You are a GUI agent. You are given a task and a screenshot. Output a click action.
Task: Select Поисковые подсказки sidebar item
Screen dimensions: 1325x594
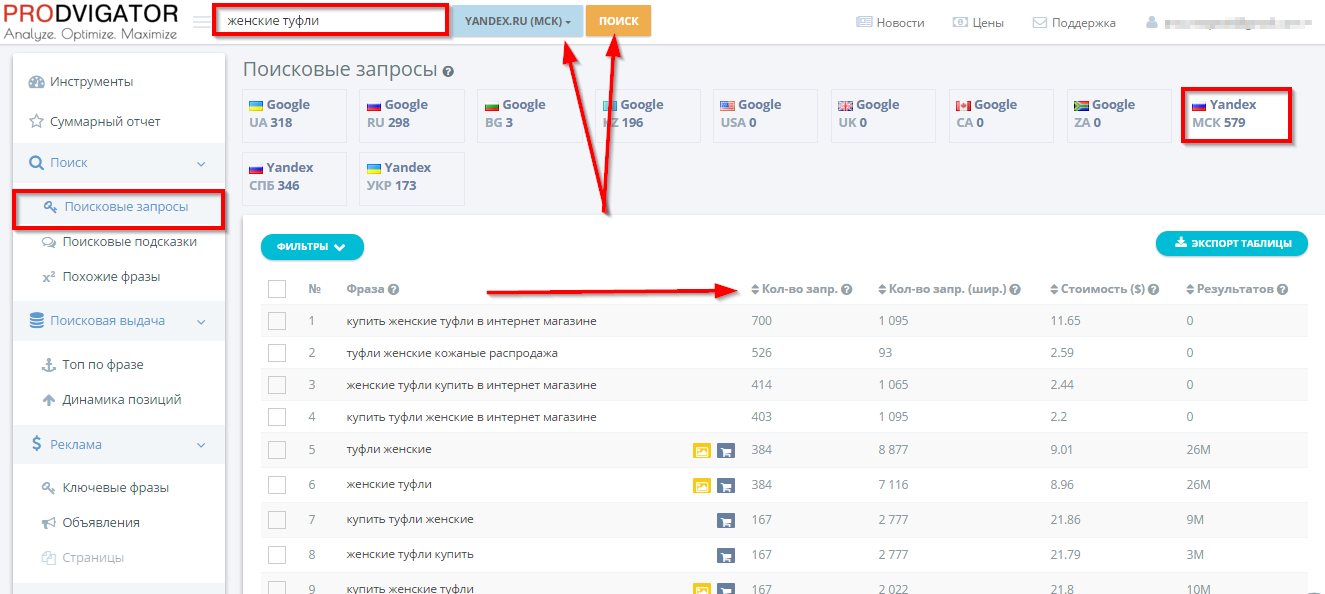pos(119,242)
